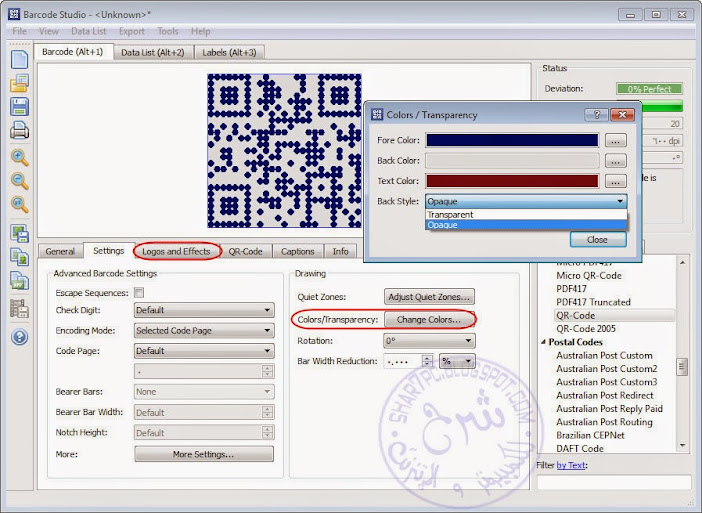Switch to the Info tab
Image resolution: width=702 pixels, height=513 pixels.
pos(340,252)
